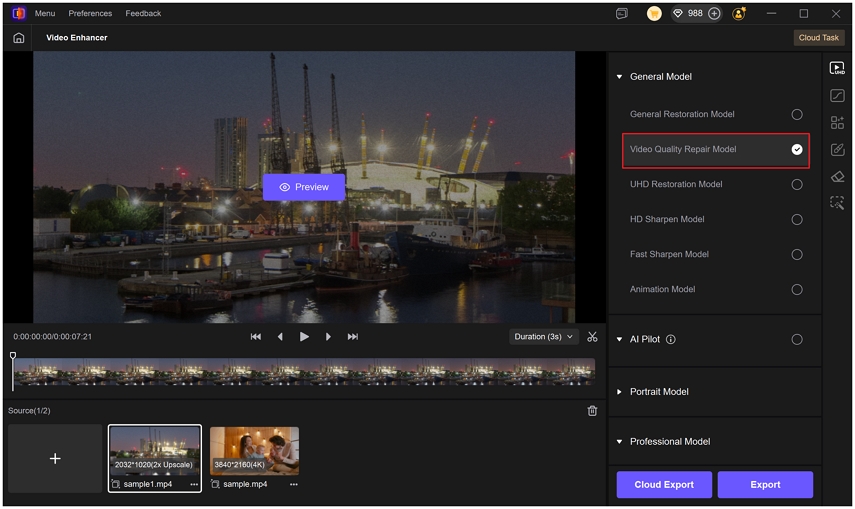
Task: Open the Preferences menu
Action: pos(90,14)
